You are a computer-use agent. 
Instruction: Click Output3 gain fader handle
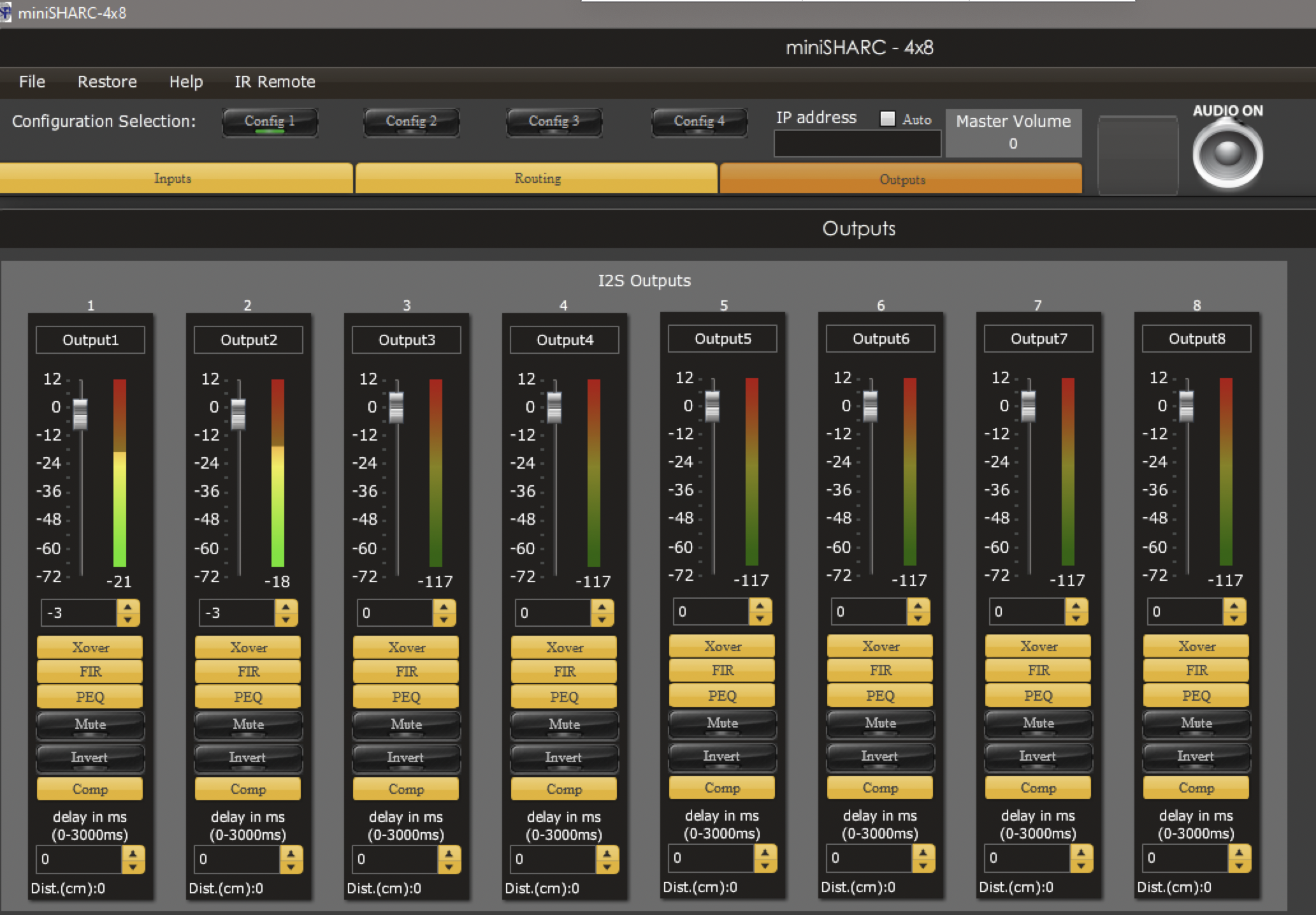(396, 407)
